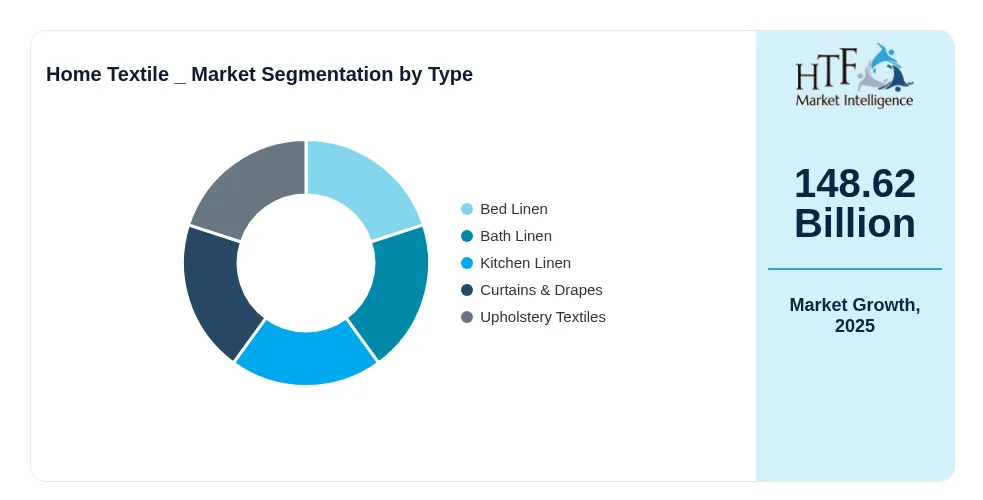The width and height of the screenshot is (983, 500).
Task: Toggle the Upholstery Textiles legend label
Action: pyautogui.click(x=543, y=317)
